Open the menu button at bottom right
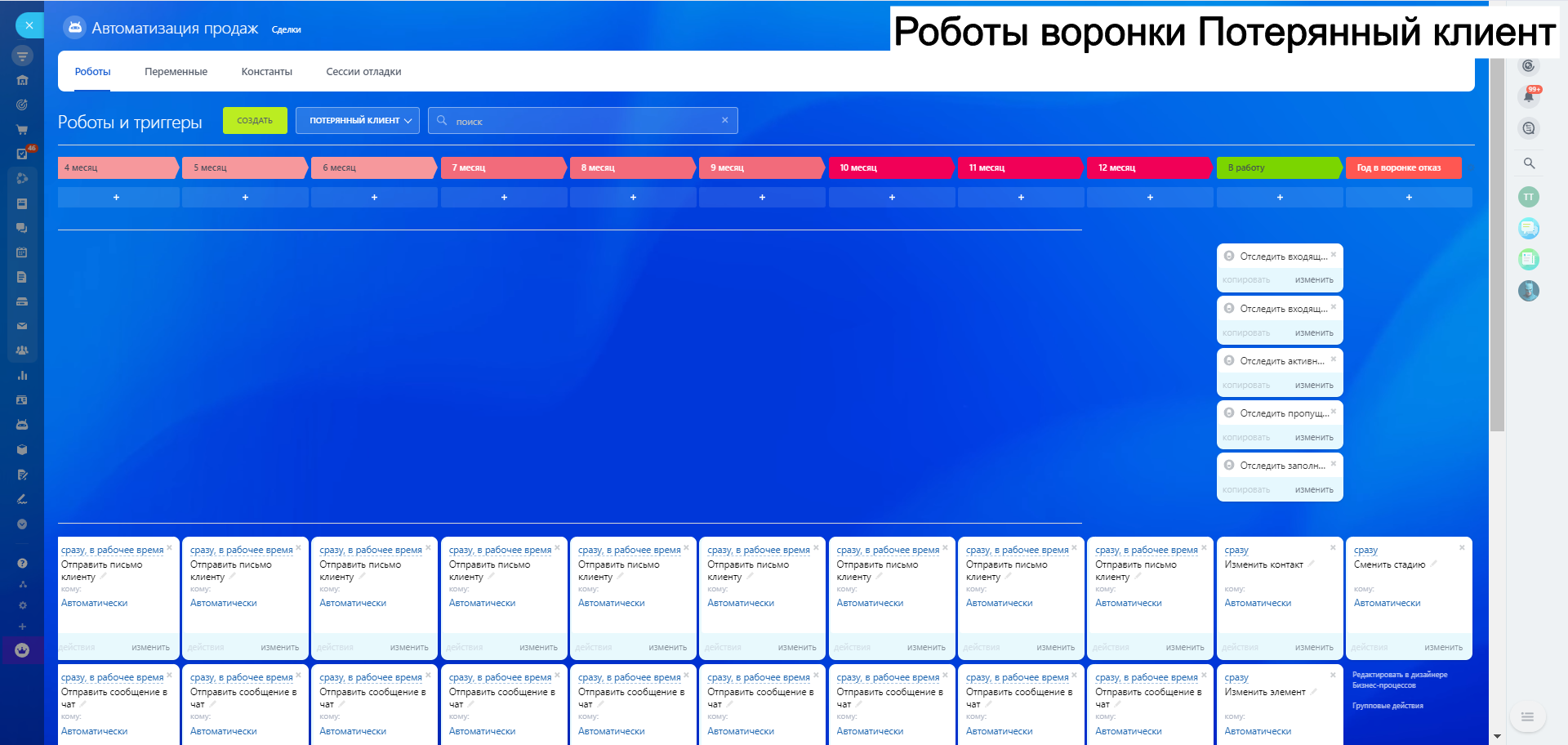Screen dimensions: 1568x745 pos(1527,717)
